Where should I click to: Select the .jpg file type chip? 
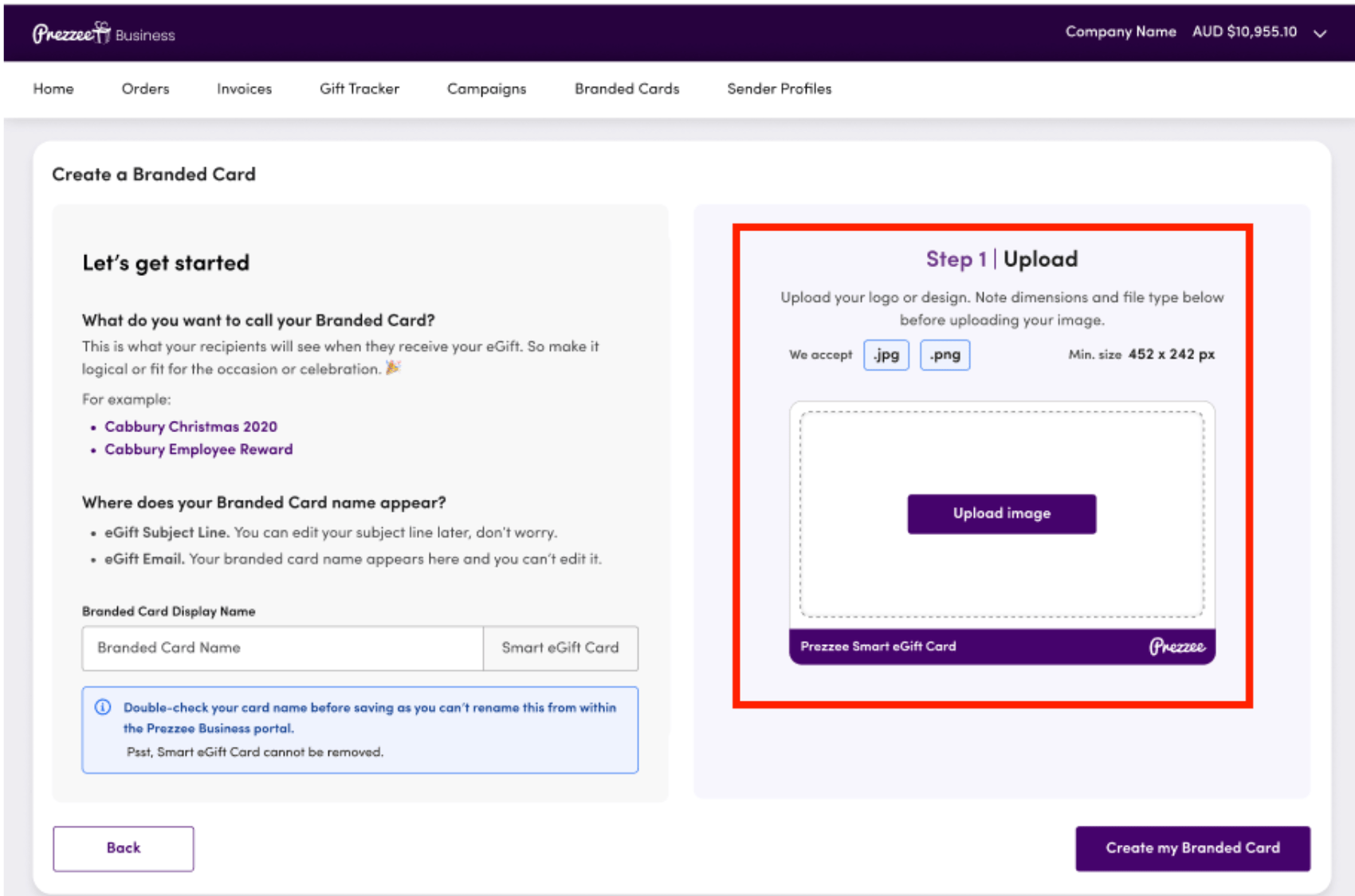[886, 354]
